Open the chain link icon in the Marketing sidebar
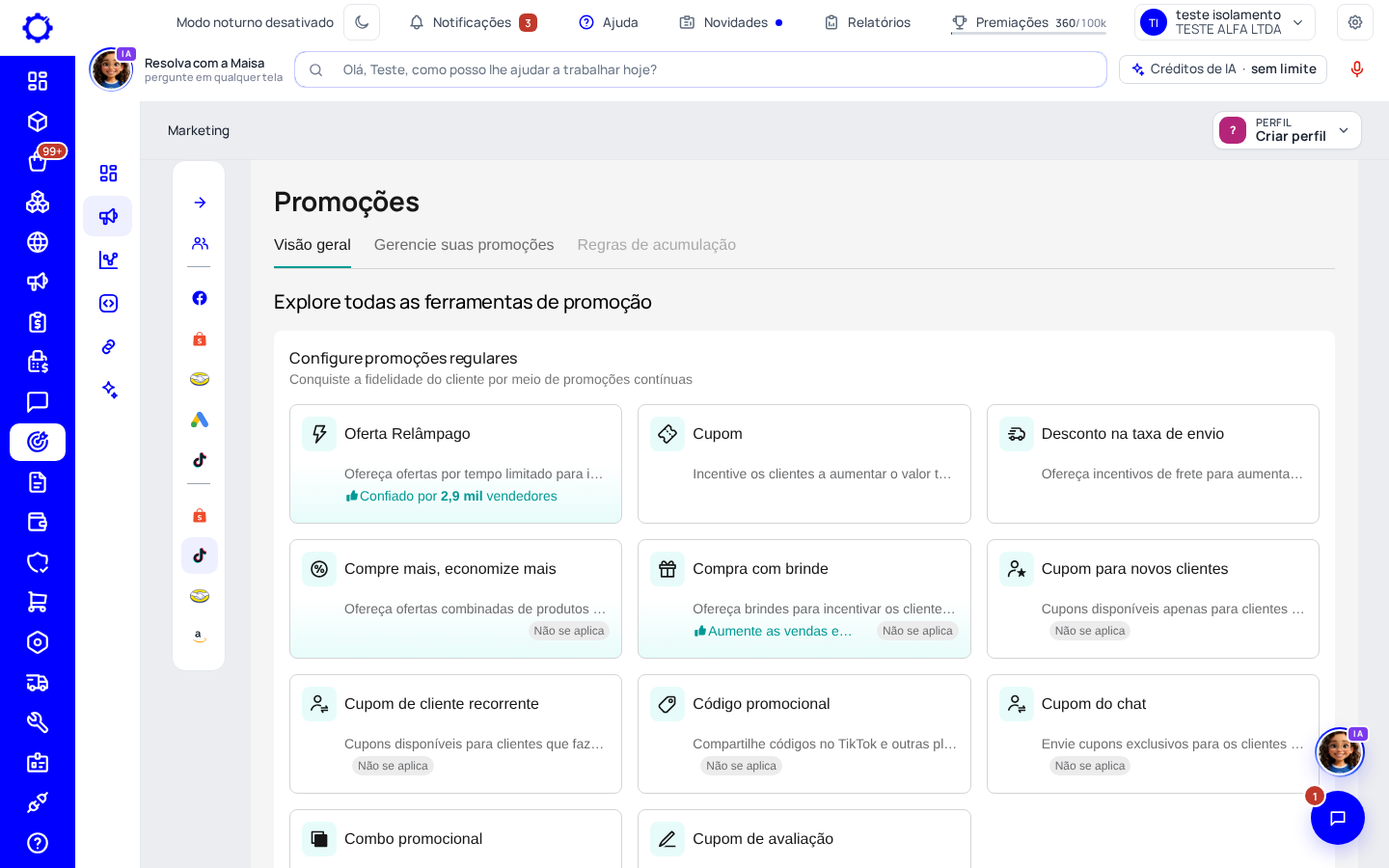The height and width of the screenshot is (868, 1389). coord(108,346)
